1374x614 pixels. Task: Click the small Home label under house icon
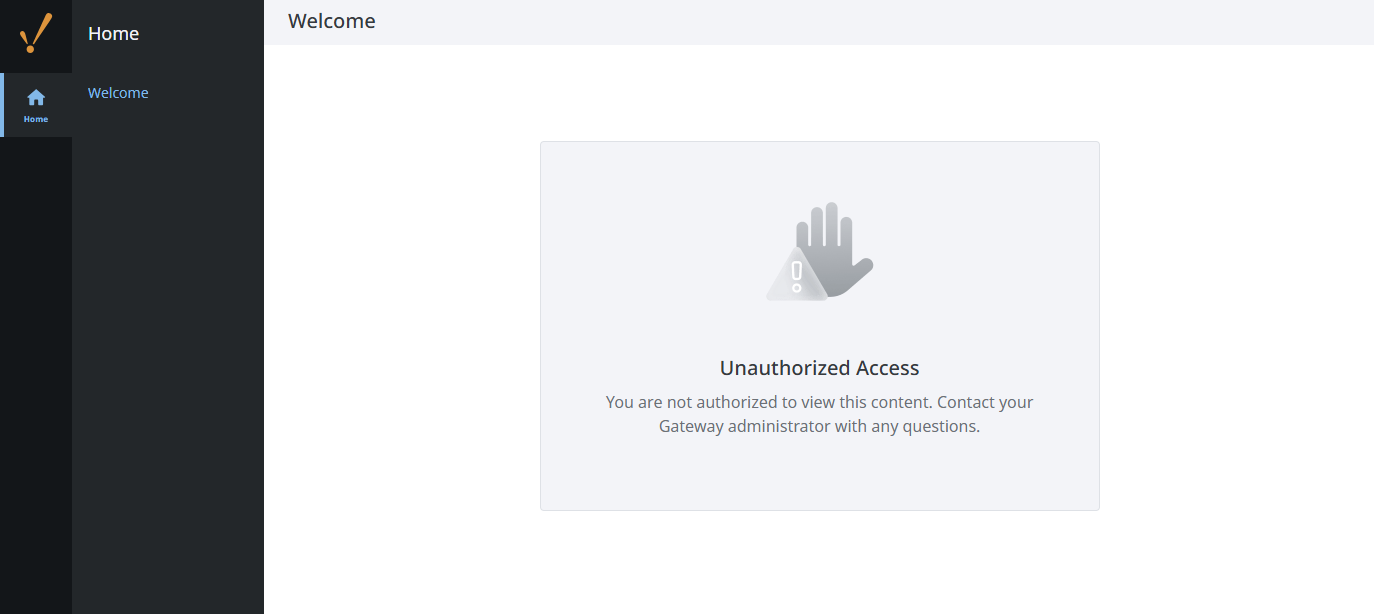[x=36, y=119]
